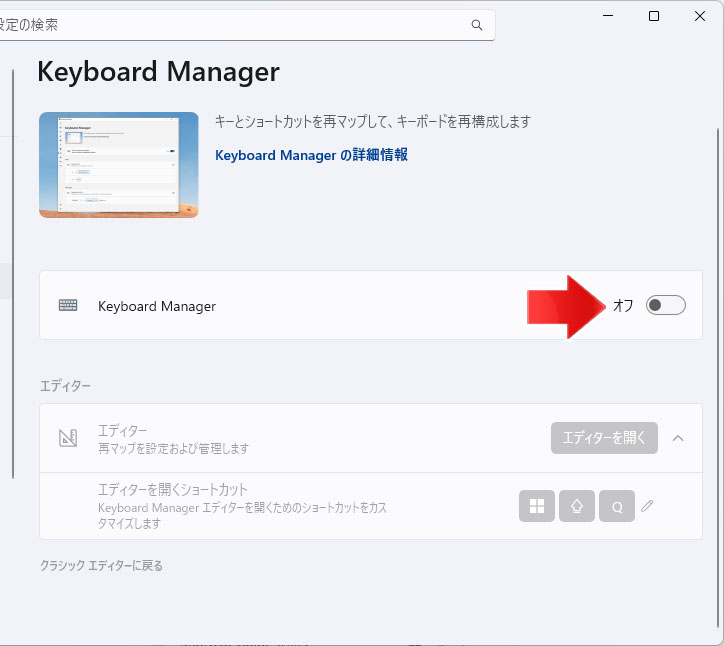The height and width of the screenshot is (646, 724).
Task: Click the settings search field
Action: 247,25
